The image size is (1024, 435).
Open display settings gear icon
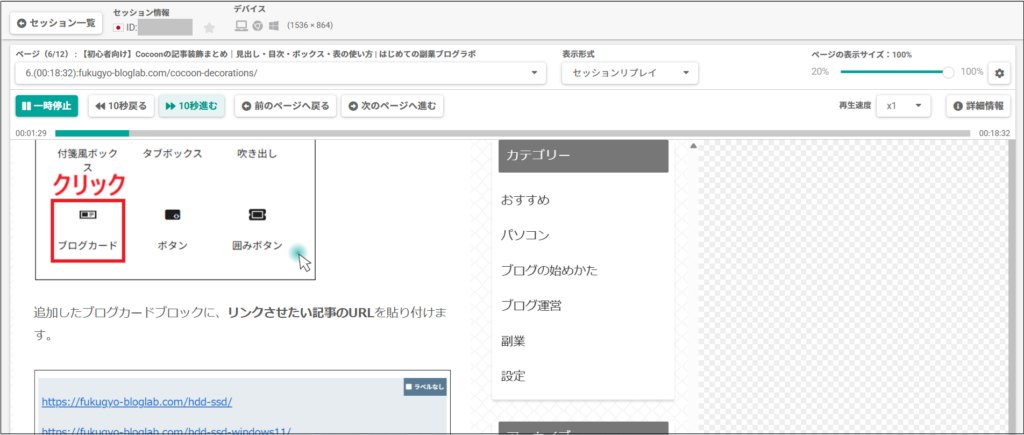pos(999,72)
